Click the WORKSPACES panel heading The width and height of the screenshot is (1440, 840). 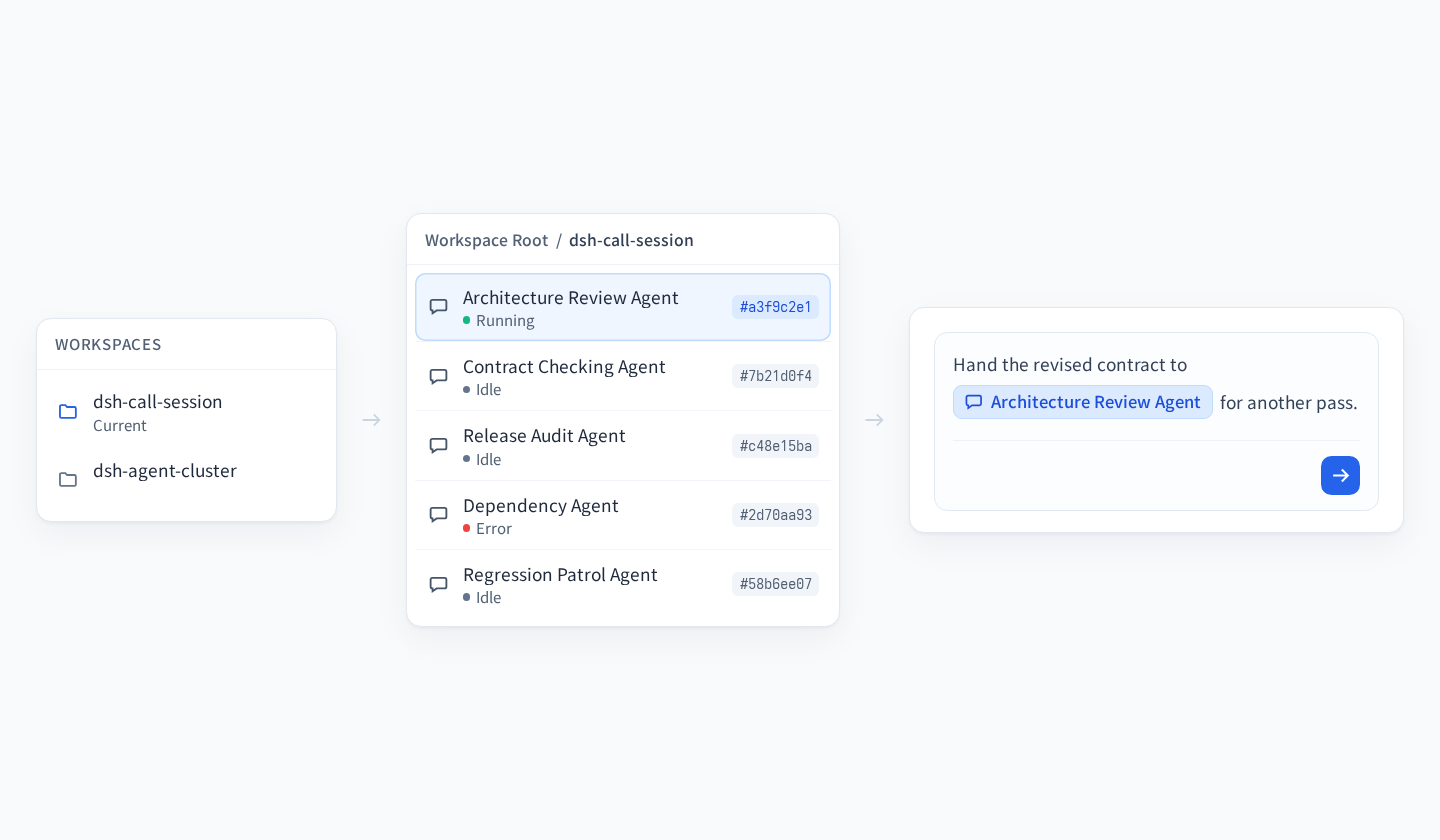tap(108, 345)
